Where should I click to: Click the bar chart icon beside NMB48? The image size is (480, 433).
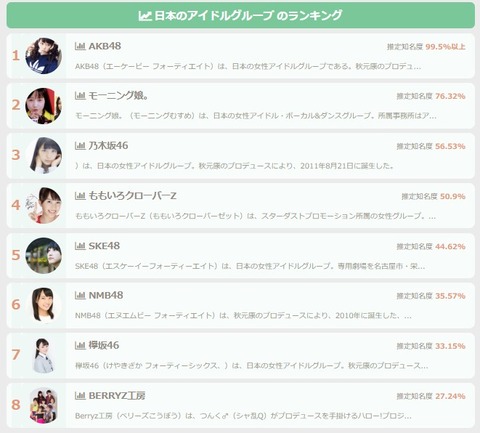point(80,295)
